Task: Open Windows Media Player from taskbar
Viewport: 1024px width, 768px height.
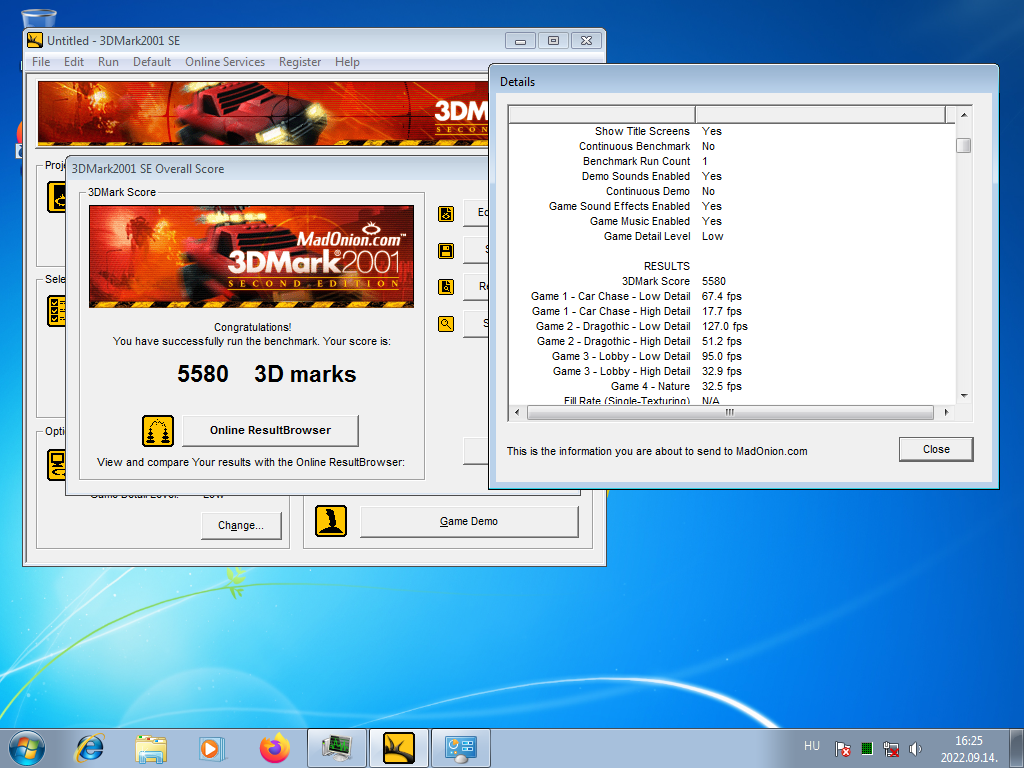Action: pyautogui.click(x=212, y=748)
